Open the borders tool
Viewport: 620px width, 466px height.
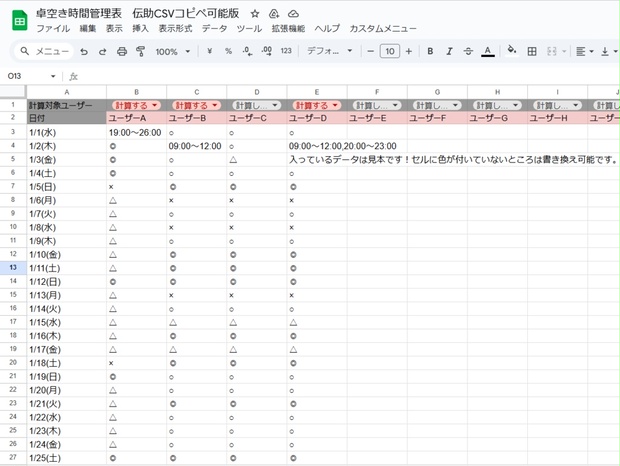(x=532, y=51)
